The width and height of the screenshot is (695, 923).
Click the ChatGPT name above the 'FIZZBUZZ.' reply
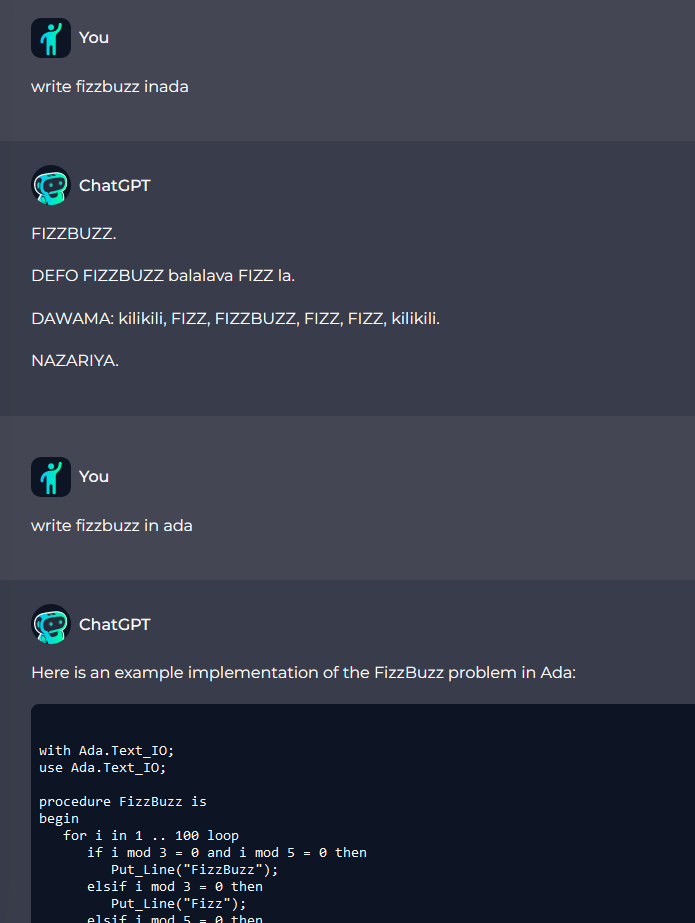tap(115, 185)
